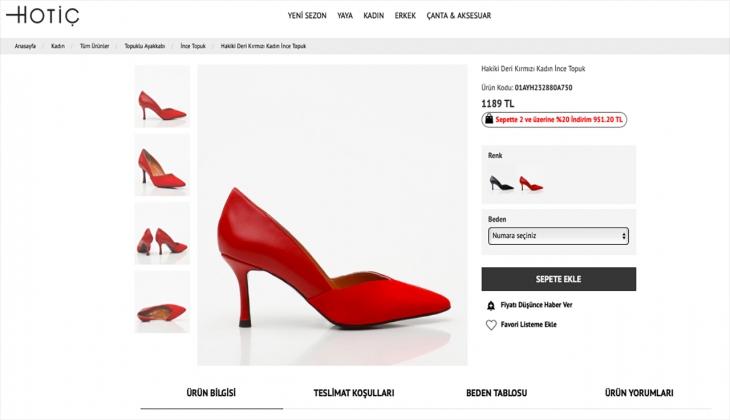Click the Topuklu Ayakkabı breadcrumb link

[144, 46]
